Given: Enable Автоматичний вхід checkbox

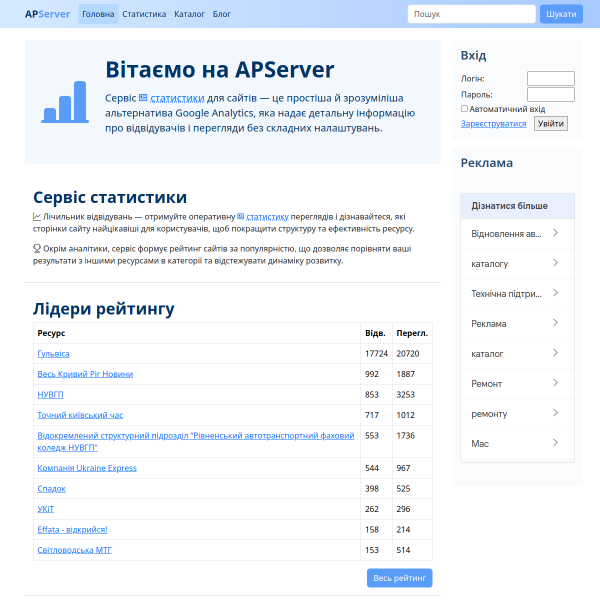Looking at the screenshot, I should (x=464, y=109).
